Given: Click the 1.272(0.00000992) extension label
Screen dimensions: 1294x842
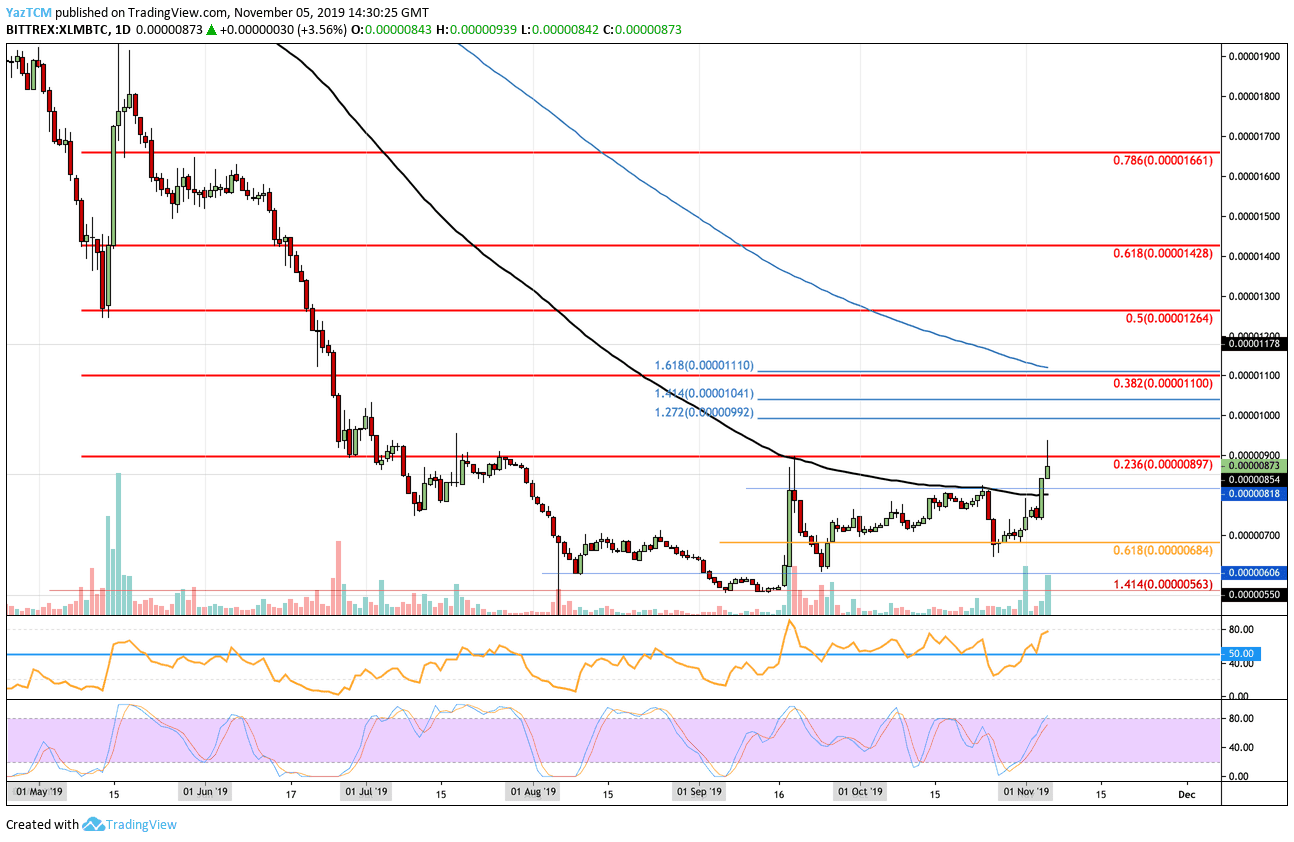Looking at the screenshot, I should click(x=705, y=413).
